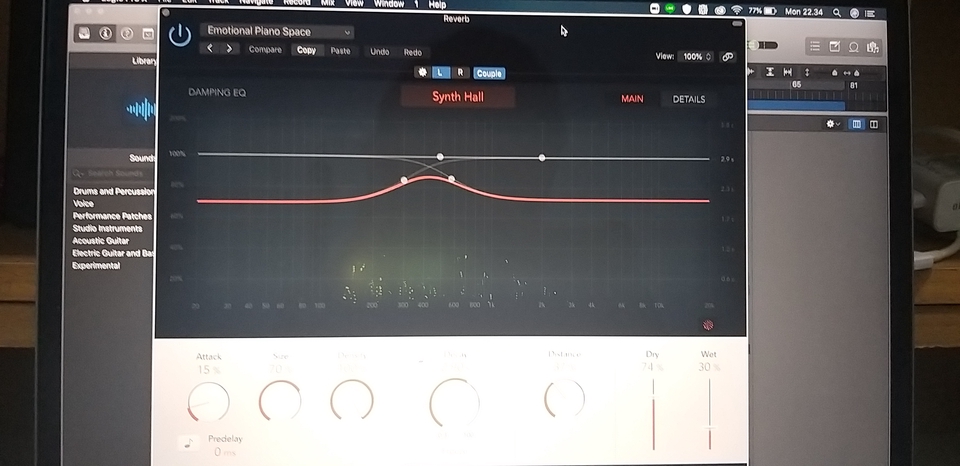Click the Compare button

(x=265, y=50)
